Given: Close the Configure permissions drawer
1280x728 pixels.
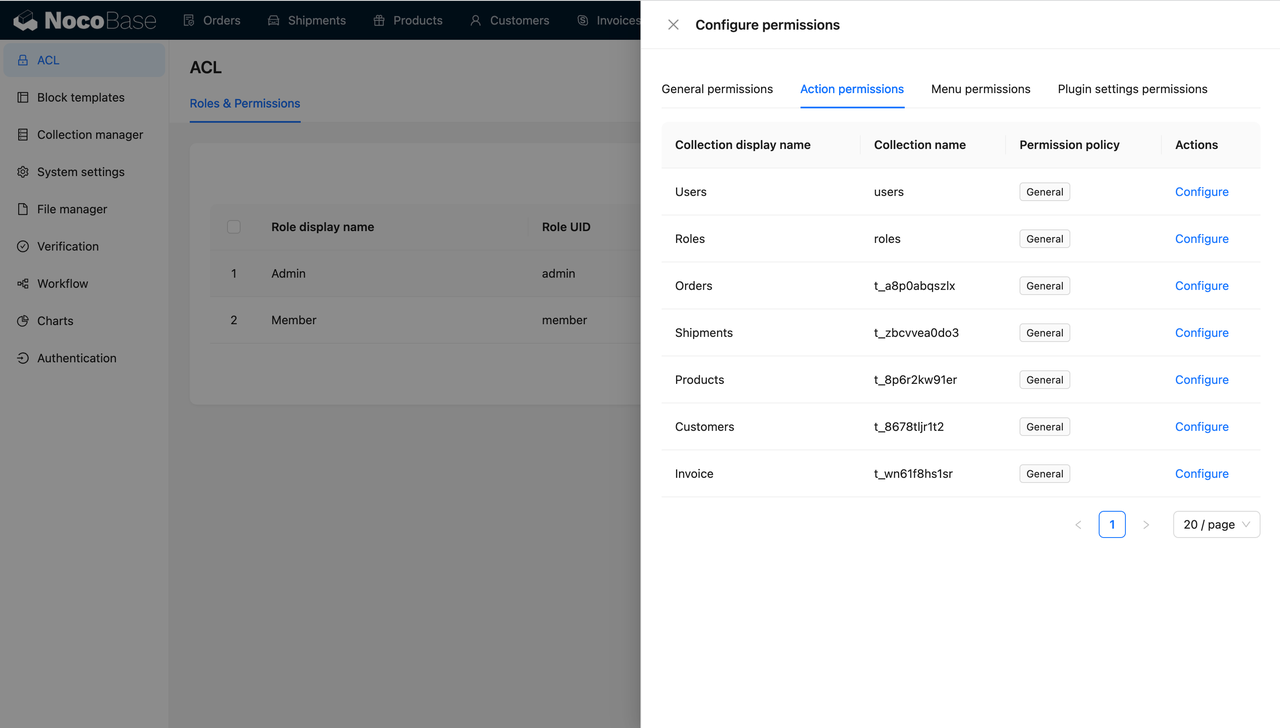Looking at the screenshot, I should [x=673, y=25].
